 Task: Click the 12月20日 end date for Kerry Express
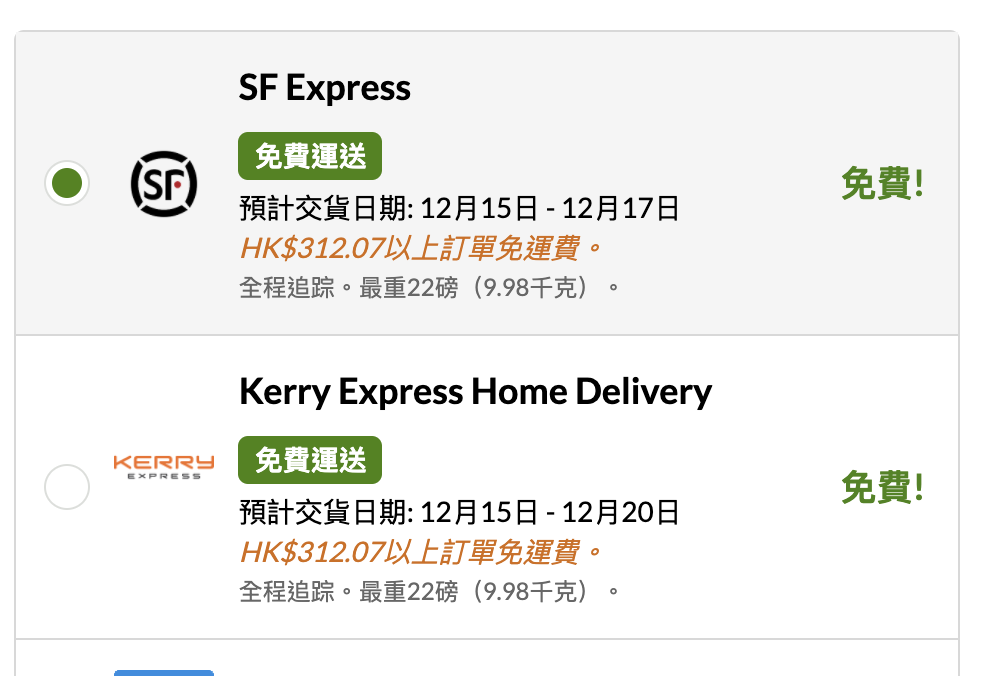click(620, 513)
